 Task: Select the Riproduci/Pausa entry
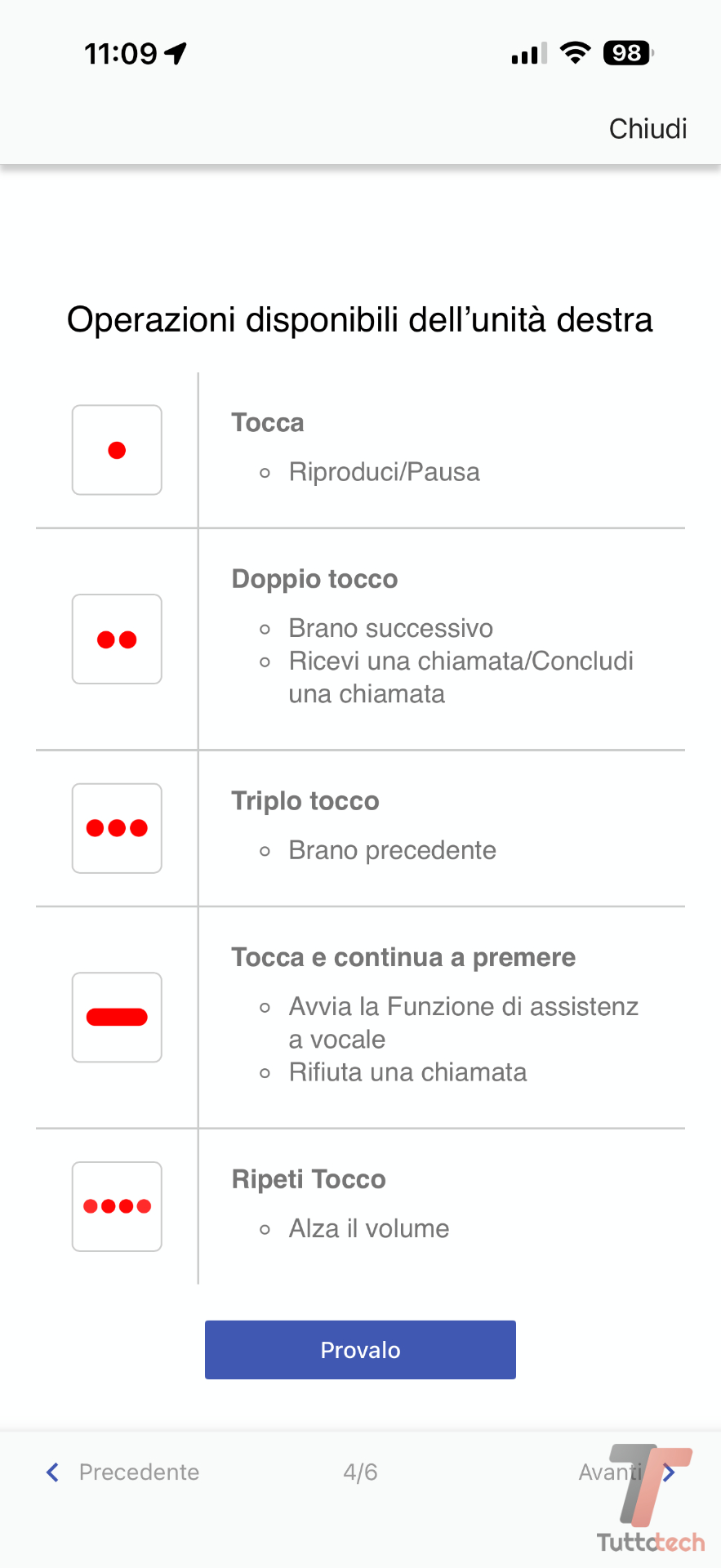click(384, 472)
